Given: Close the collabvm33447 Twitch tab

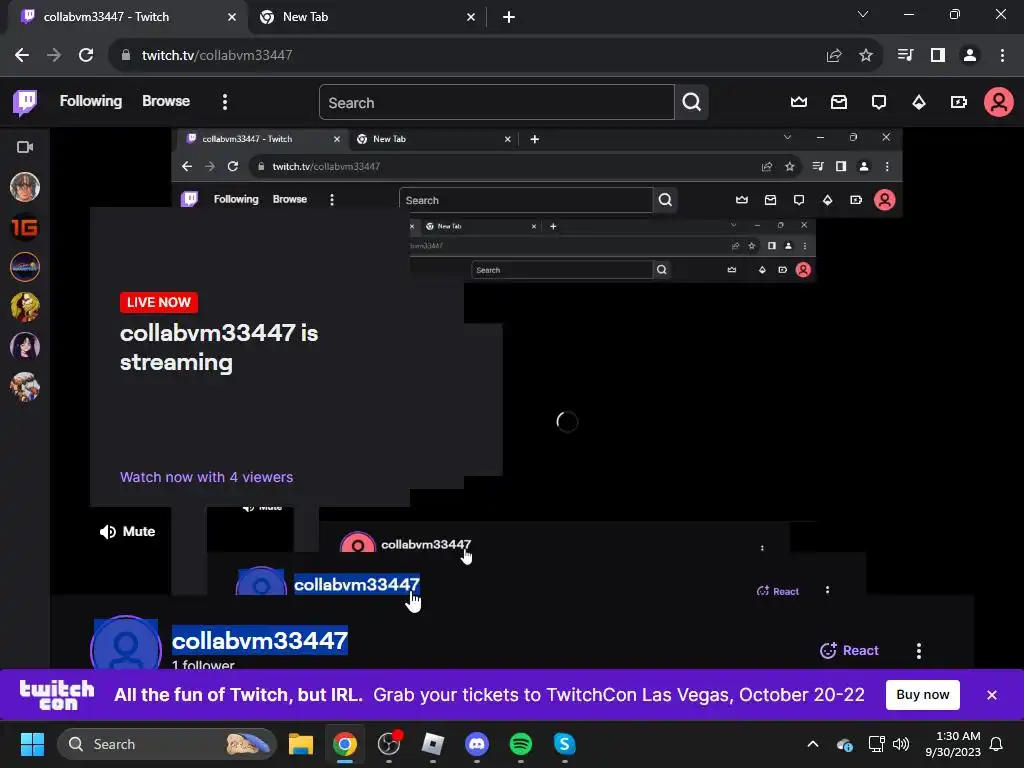Looking at the screenshot, I should (x=232, y=17).
